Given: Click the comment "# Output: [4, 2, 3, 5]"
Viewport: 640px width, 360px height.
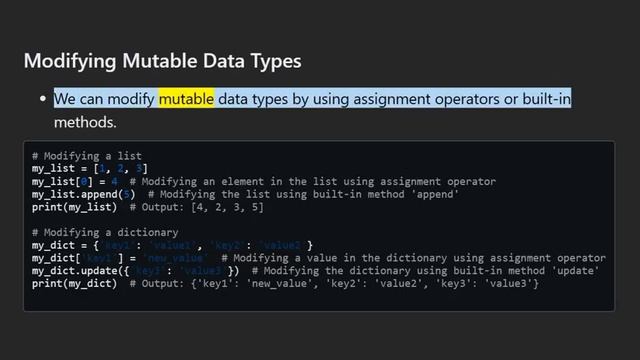Looking at the screenshot, I should tap(197, 207).
